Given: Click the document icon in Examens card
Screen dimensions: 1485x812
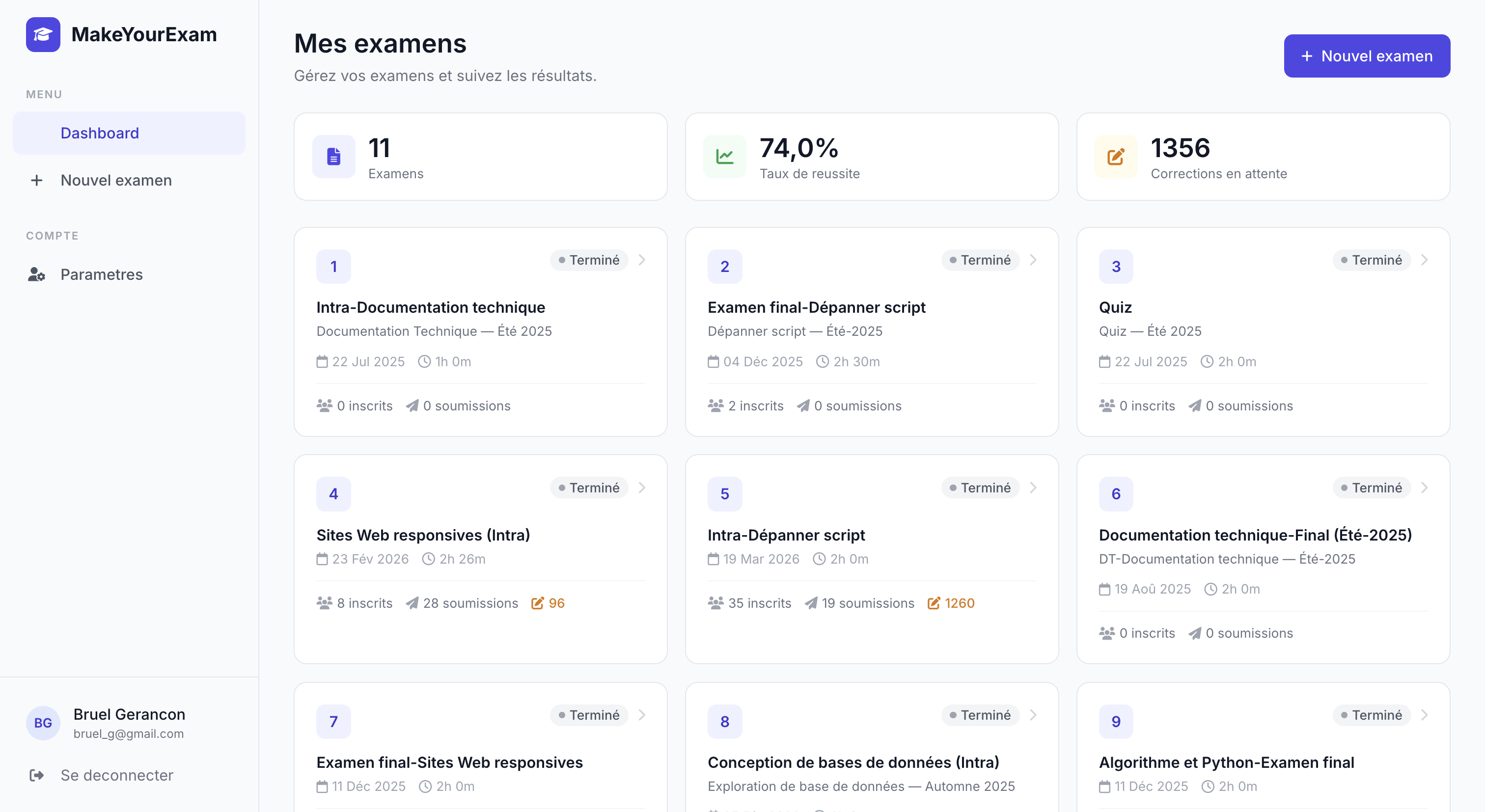Looking at the screenshot, I should (x=334, y=157).
